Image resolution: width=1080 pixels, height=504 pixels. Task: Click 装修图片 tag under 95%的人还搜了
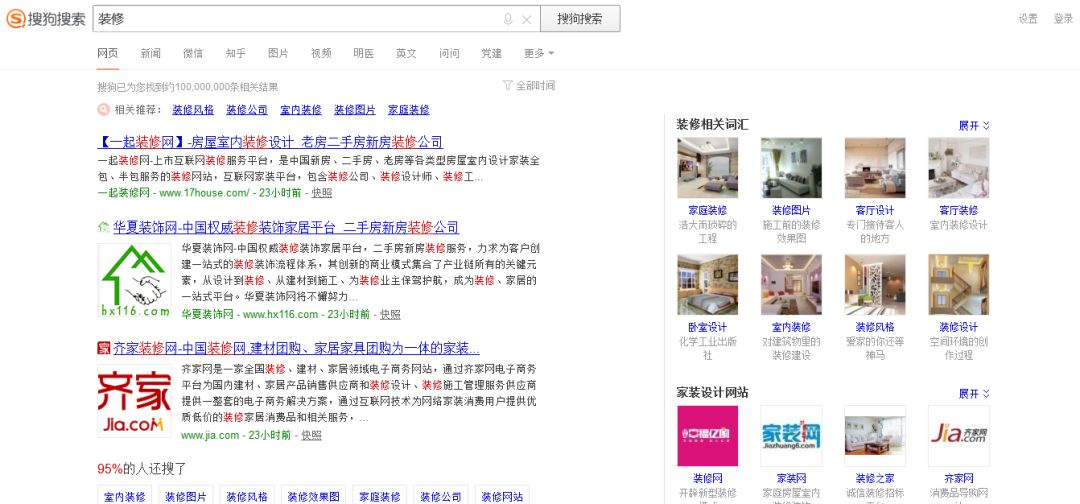[186, 496]
